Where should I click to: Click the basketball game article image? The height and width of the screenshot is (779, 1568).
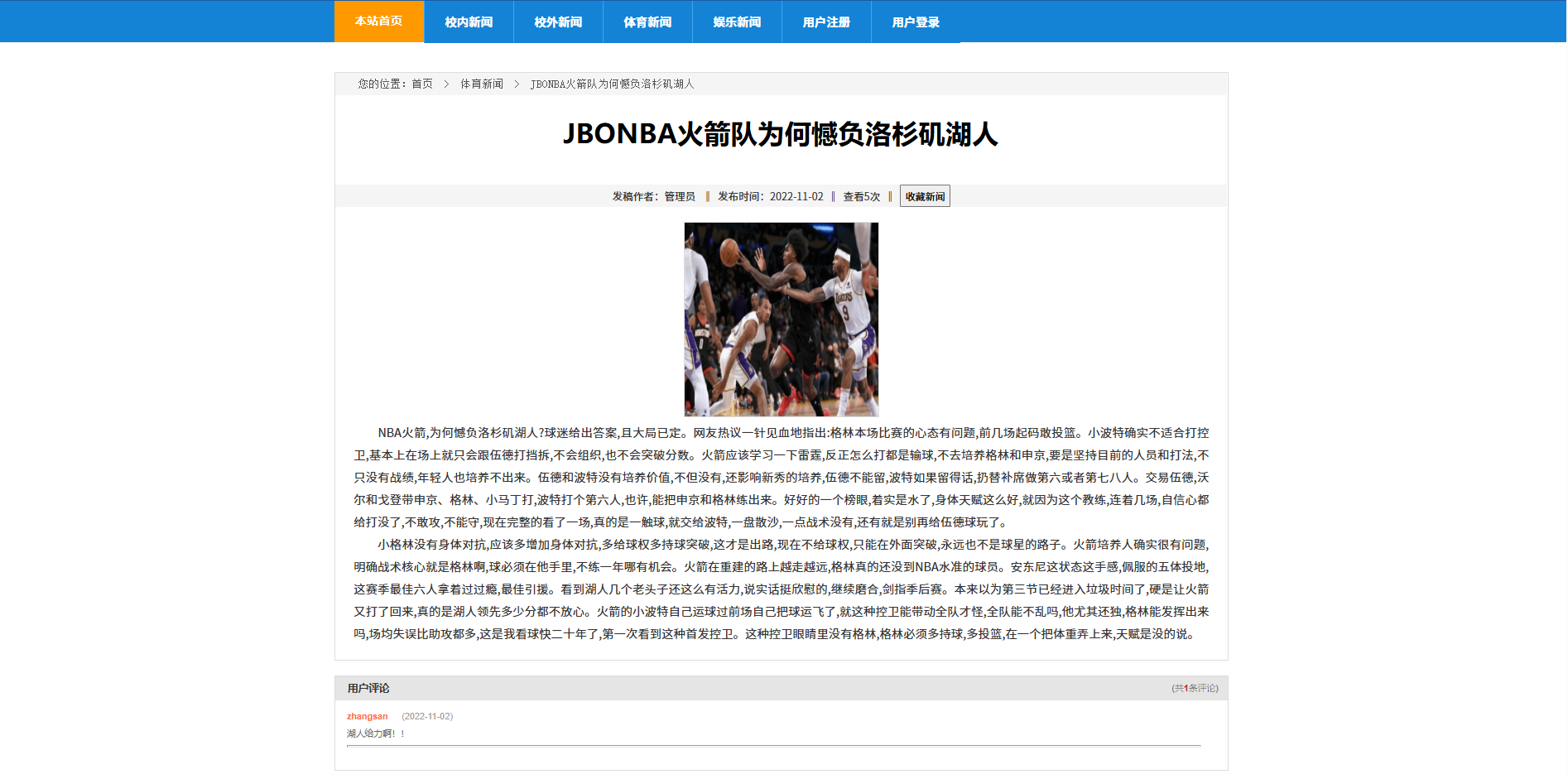pos(782,320)
